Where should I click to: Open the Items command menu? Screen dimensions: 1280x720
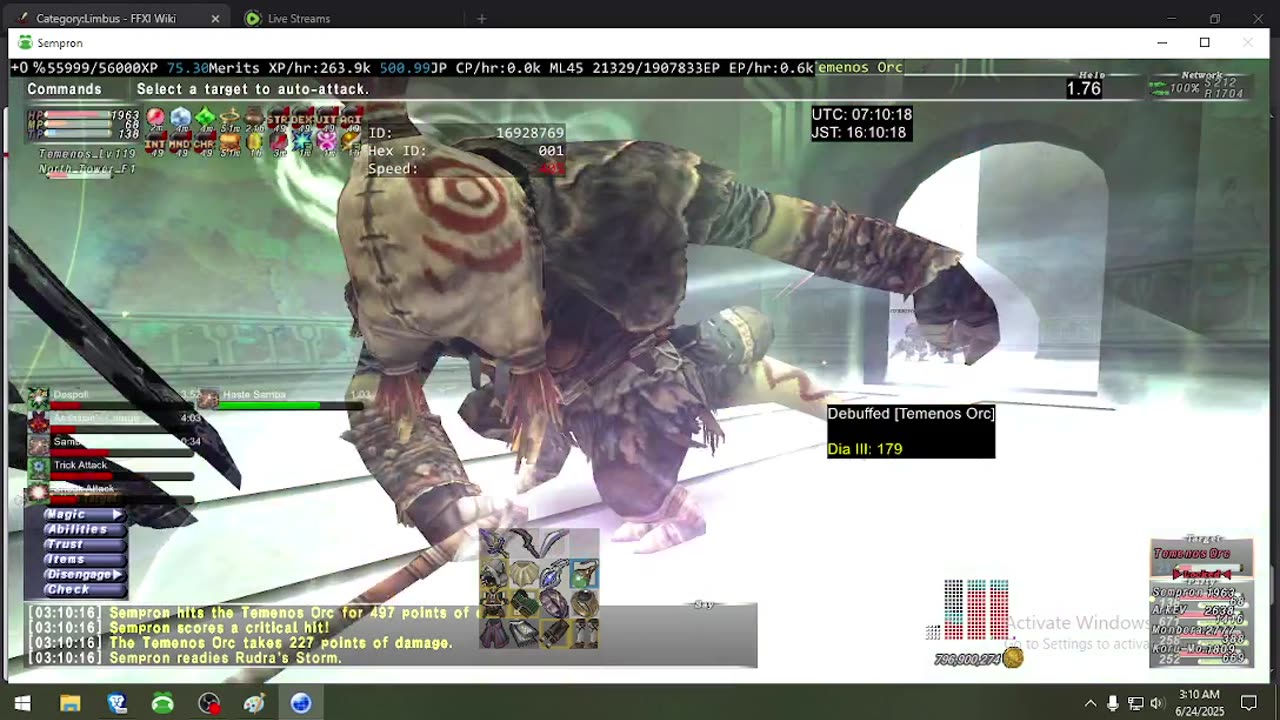(85, 559)
